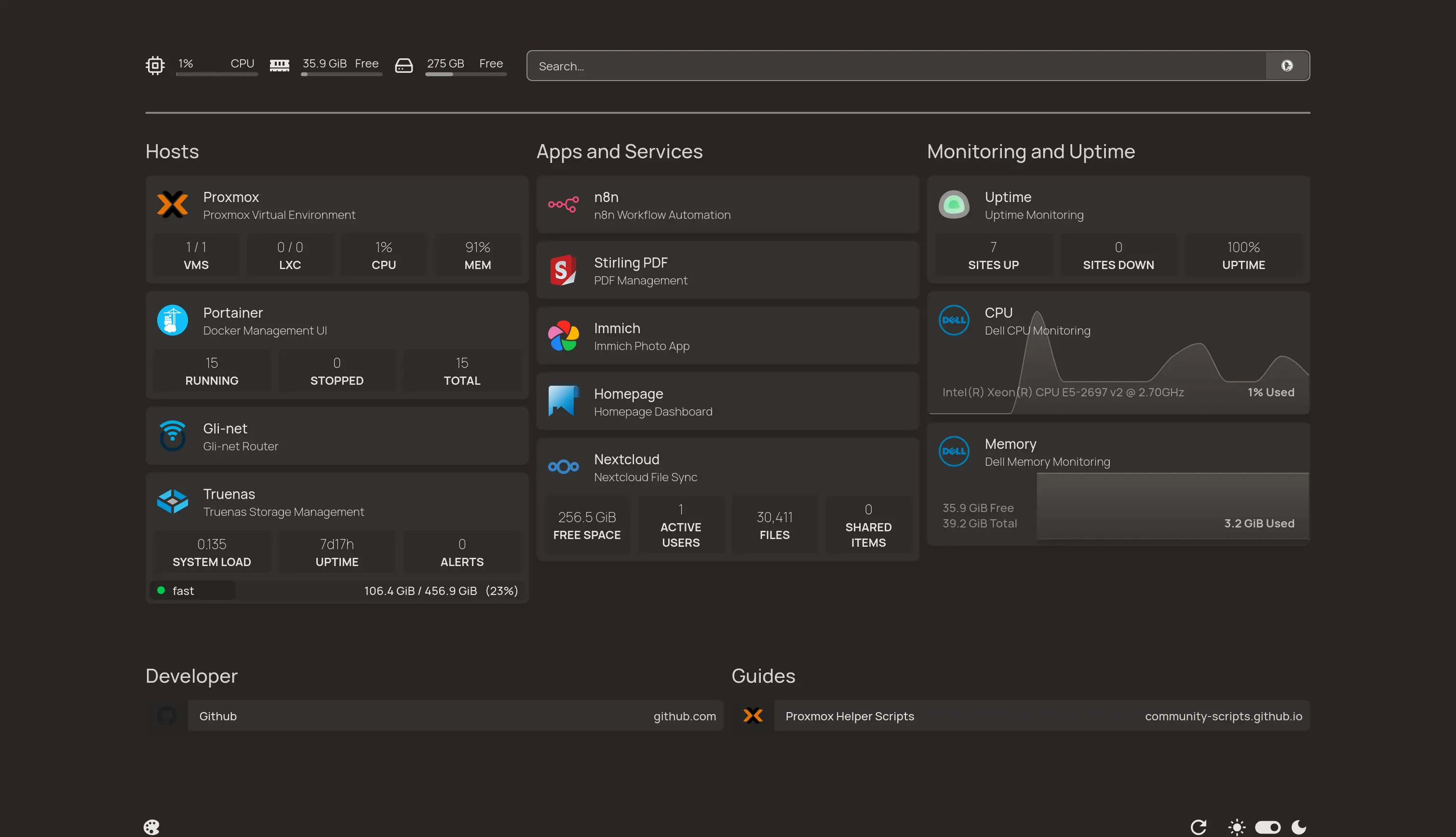This screenshot has height=837, width=1456.
Task: Click the Proxmox Virtual Environment icon
Action: coord(173,204)
